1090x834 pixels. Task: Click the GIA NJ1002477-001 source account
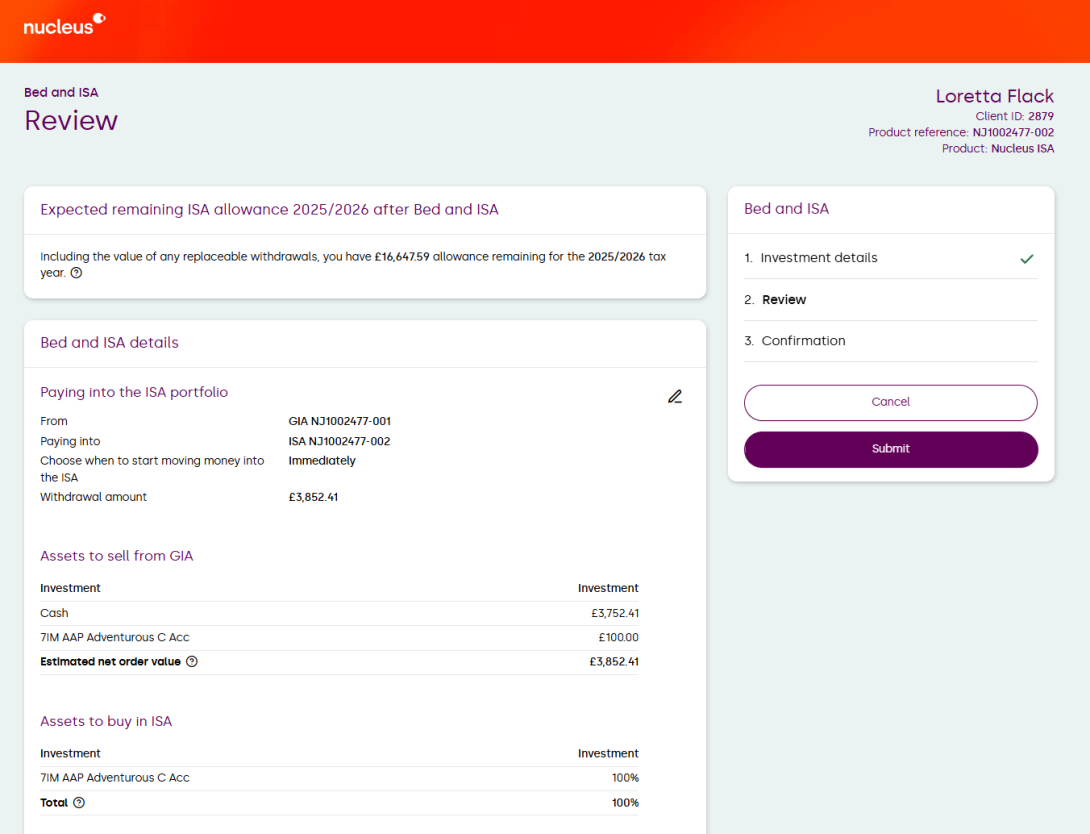339,422
